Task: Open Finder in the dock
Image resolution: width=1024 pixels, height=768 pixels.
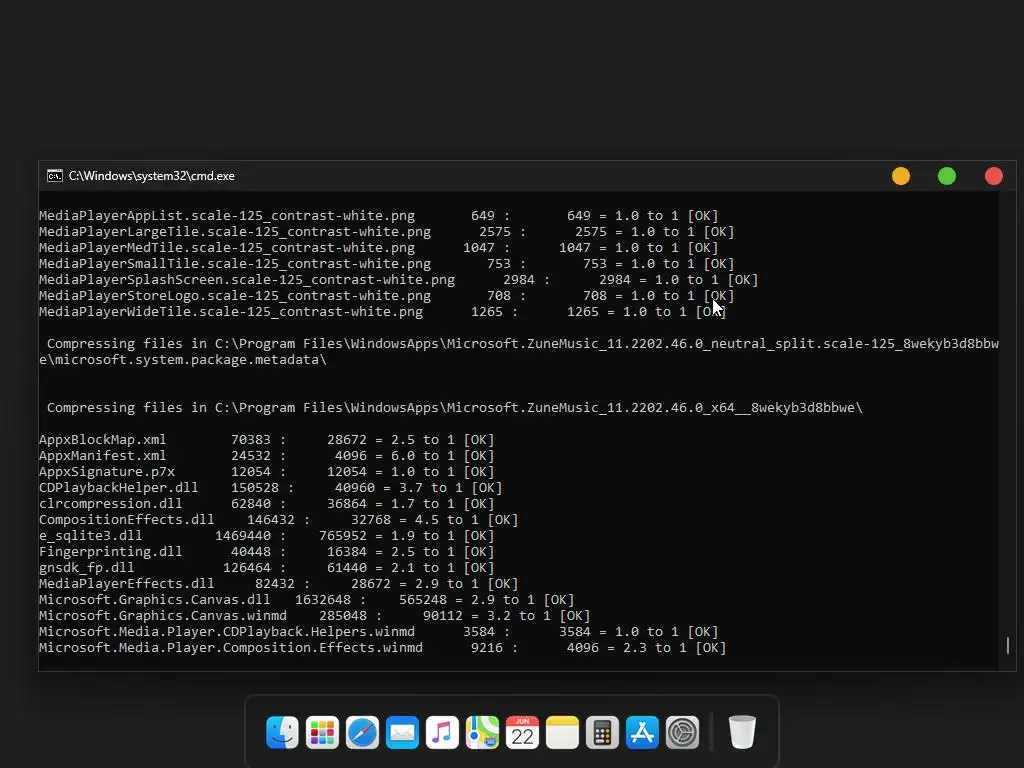Action: [282, 733]
